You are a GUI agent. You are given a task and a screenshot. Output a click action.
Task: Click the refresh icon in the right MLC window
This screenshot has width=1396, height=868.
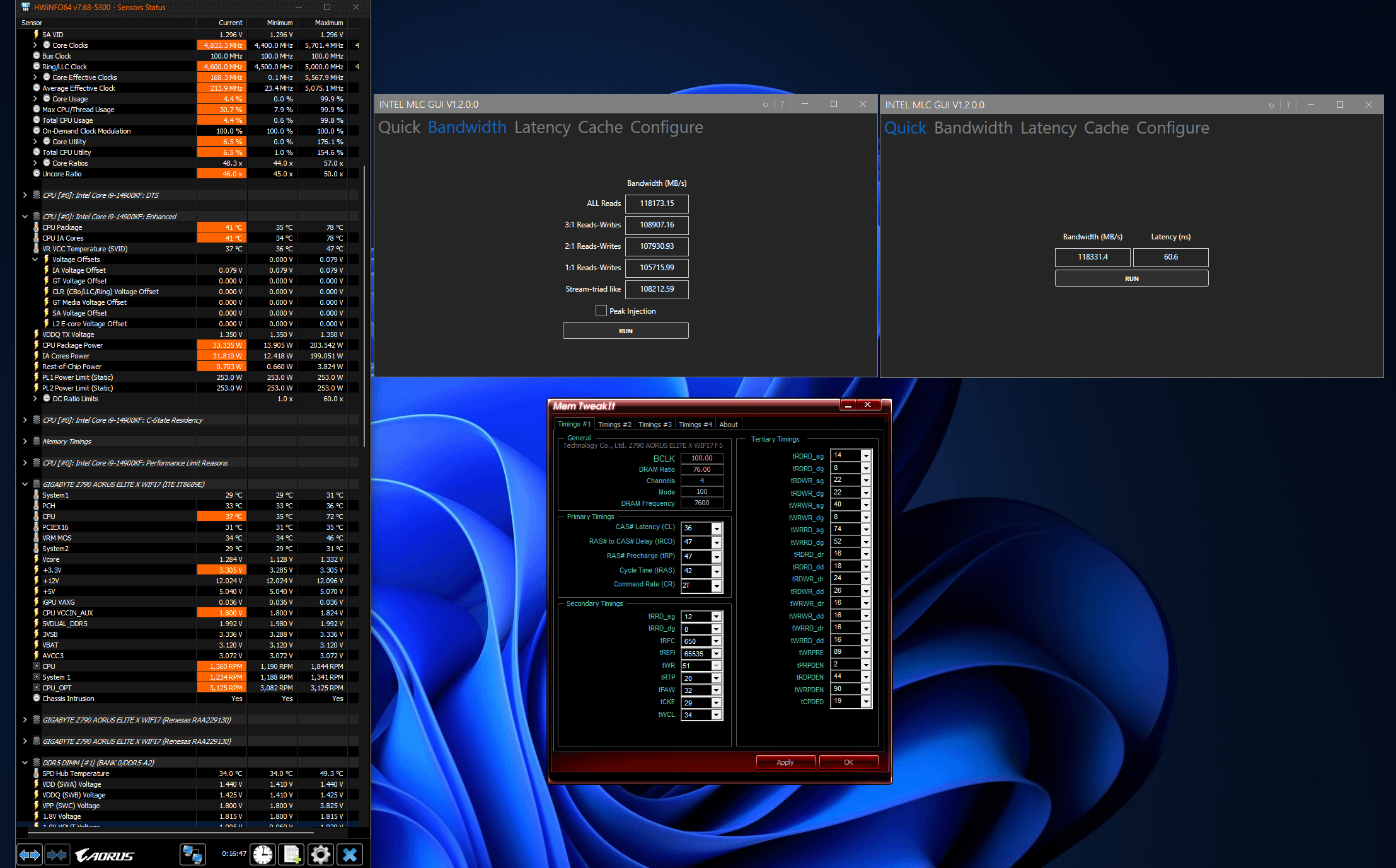pos(1271,105)
